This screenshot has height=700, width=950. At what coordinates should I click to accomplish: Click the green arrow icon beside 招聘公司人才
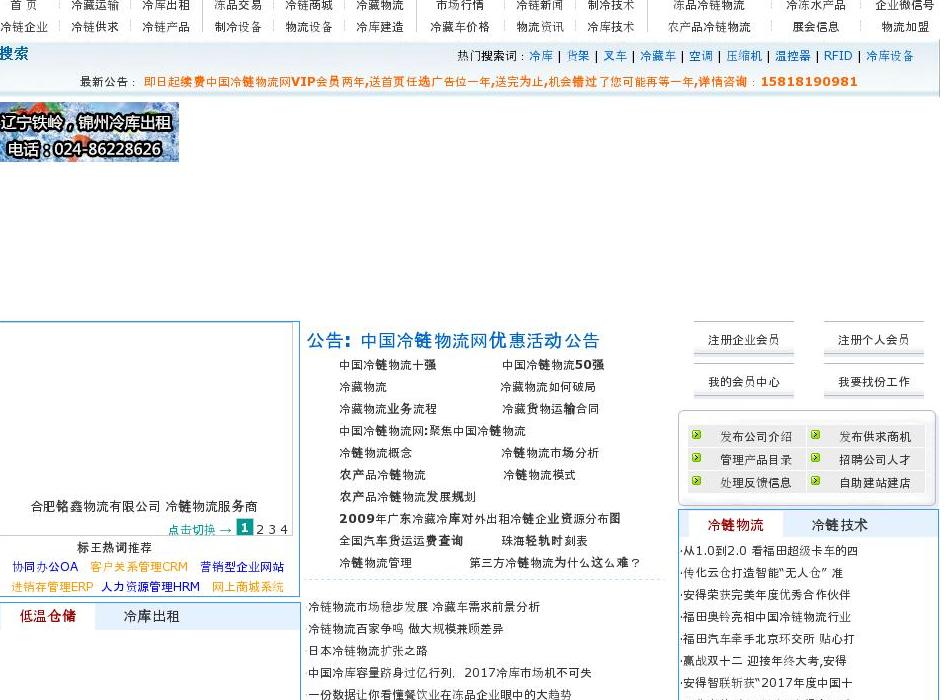[815, 458]
